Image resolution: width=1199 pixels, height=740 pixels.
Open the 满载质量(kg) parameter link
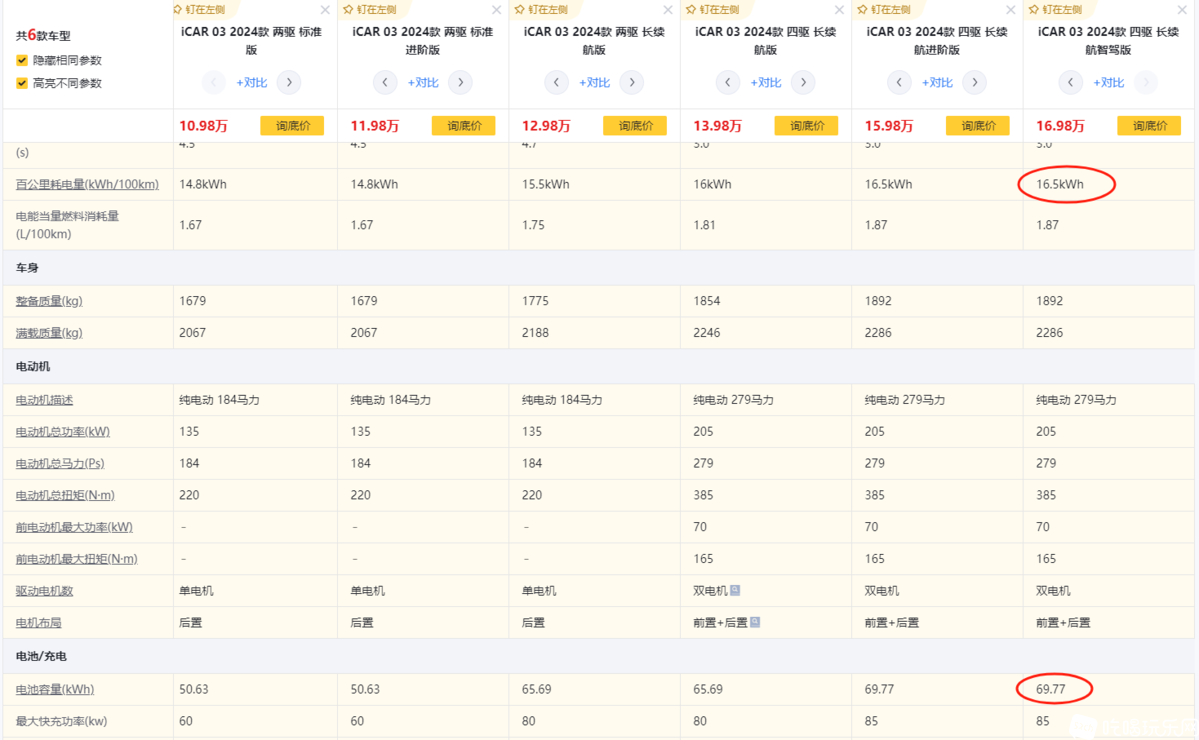click(x=49, y=333)
